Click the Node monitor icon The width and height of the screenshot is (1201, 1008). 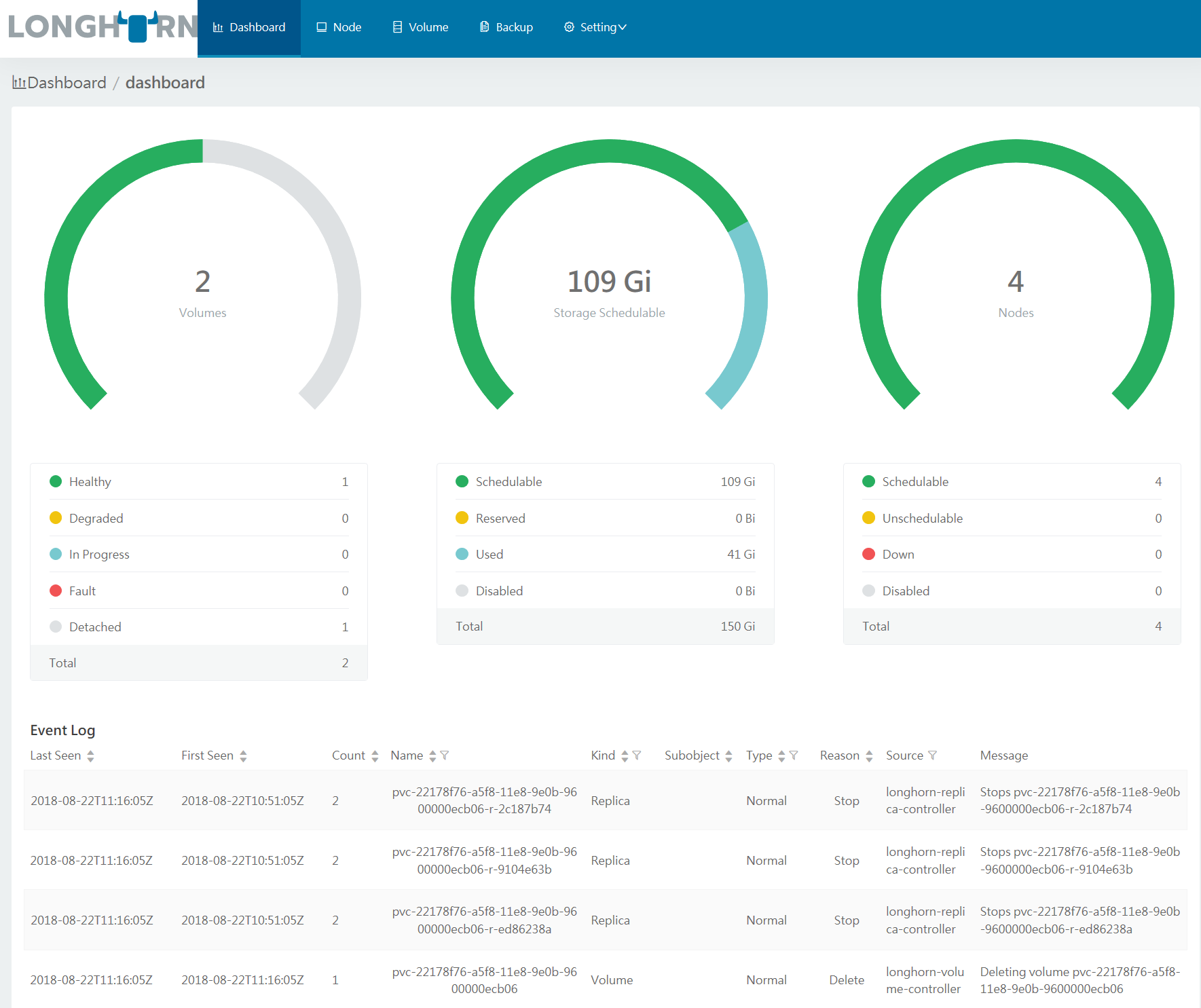[x=322, y=26]
